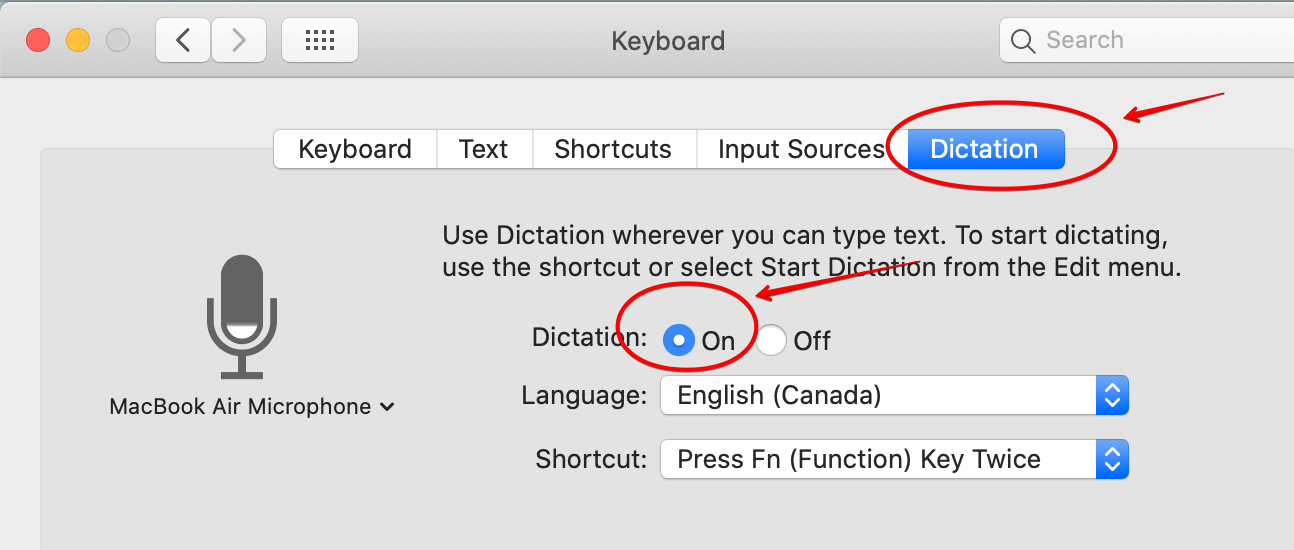Click the highlighted Dictation tab
The height and width of the screenshot is (550, 1294).
(984, 149)
